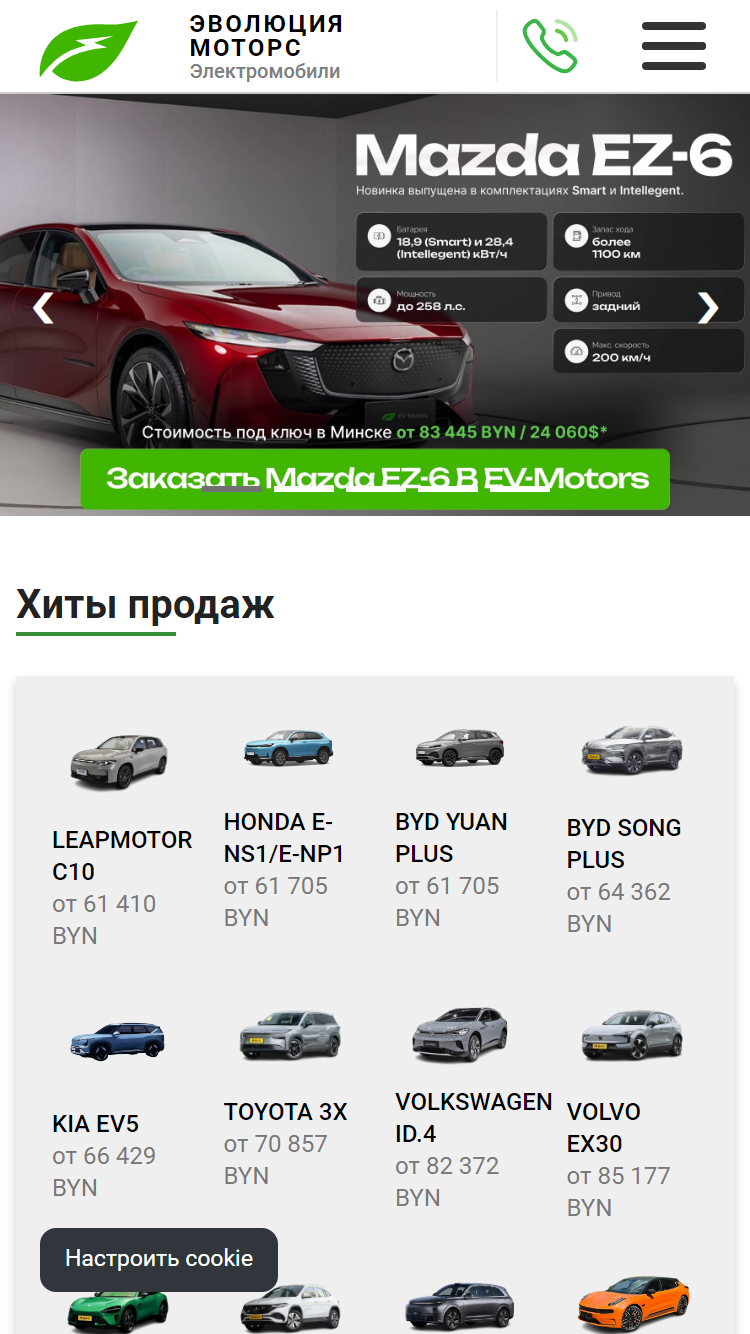Open the Настроить cookie settings
Viewport: 750px width, 1334px height.
pos(159,1259)
